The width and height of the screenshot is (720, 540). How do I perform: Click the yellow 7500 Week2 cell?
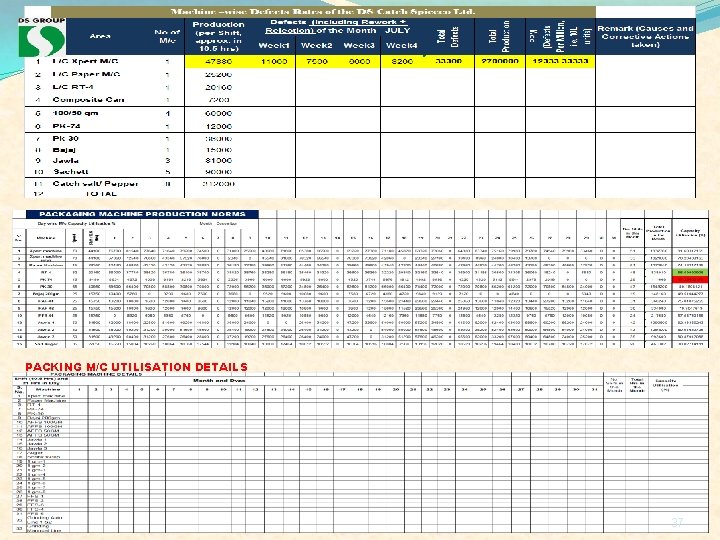[317, 61]
